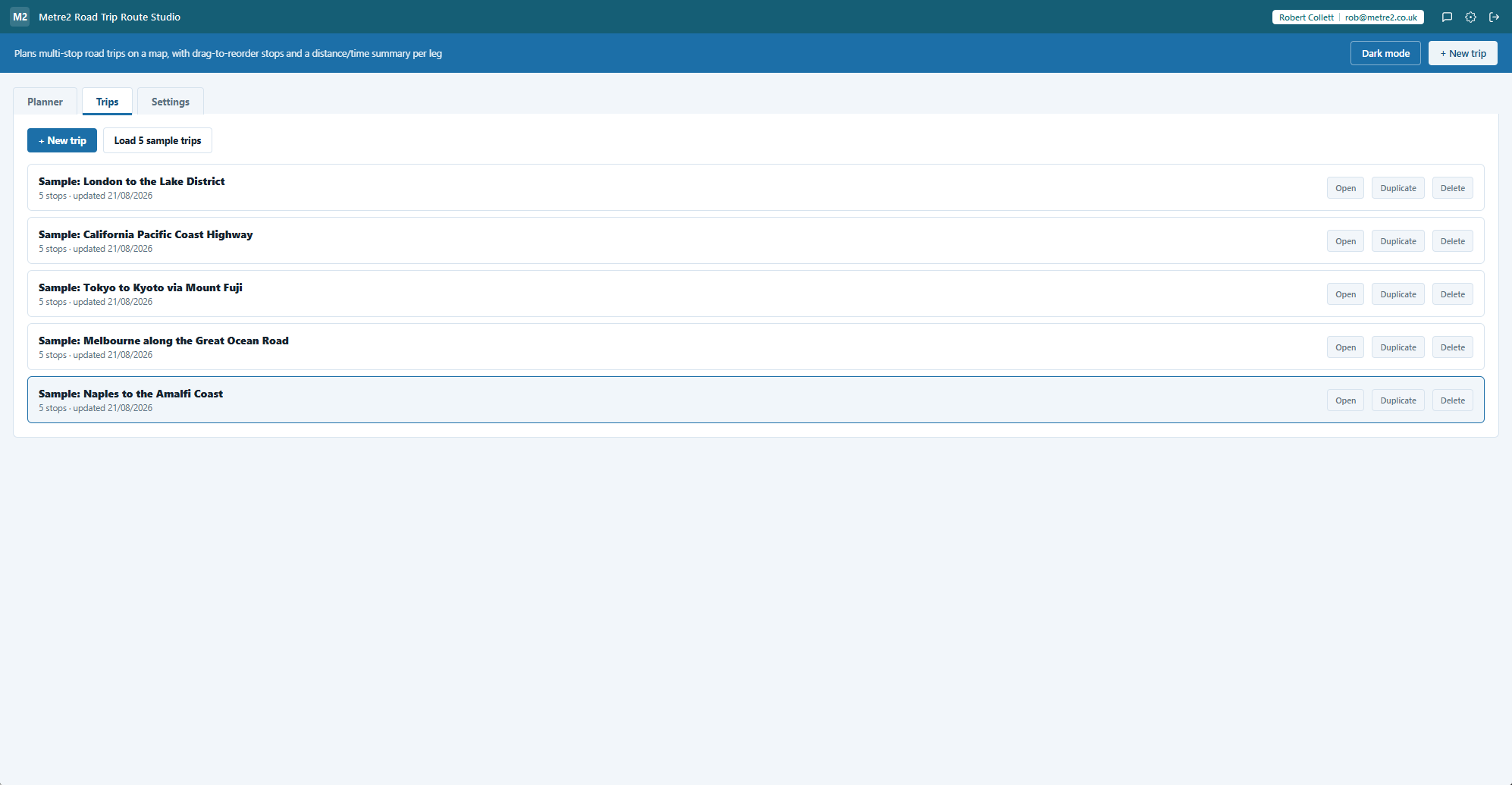Image resolution: width=1512 pixels, height=785 pixels.
Task: Open the feedback chat bubble icon
Action: [x=1447, y=17]
